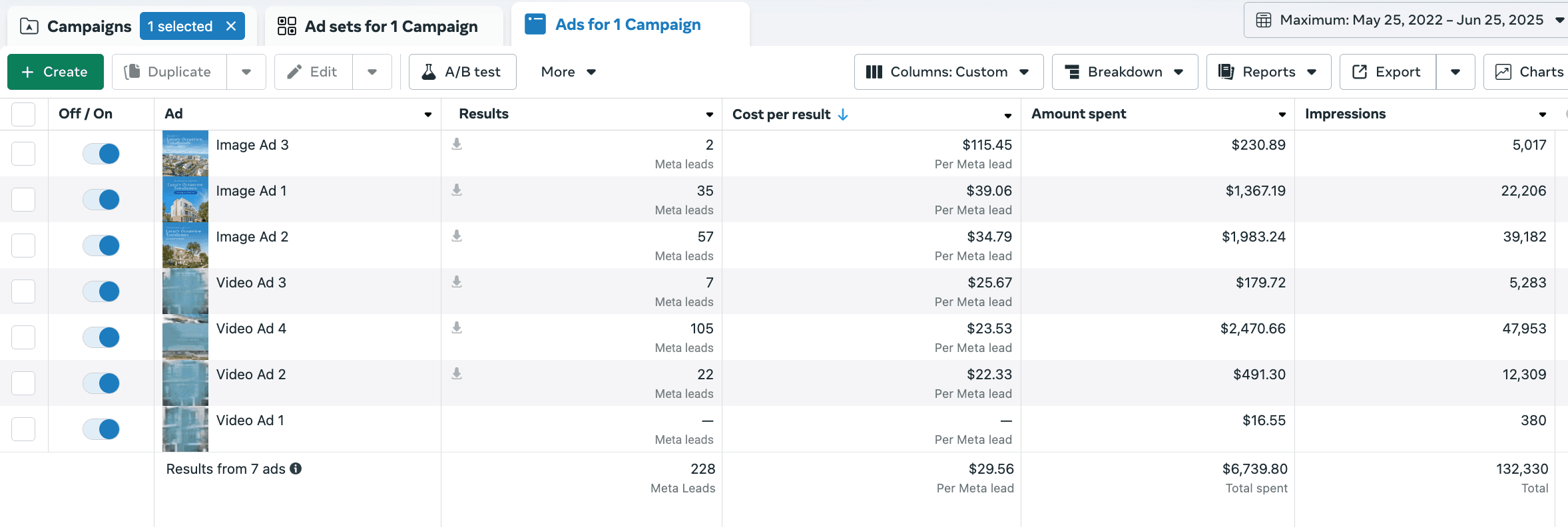The image size is (1568, 527).
Task: Click the download icon for Image Ad 3 results
Action: tap(457, 144)
